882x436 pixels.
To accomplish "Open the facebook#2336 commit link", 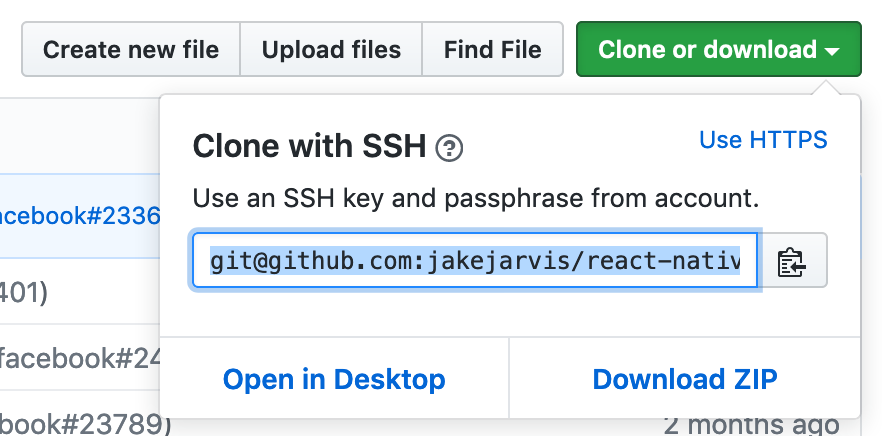I will pos(80,215).
